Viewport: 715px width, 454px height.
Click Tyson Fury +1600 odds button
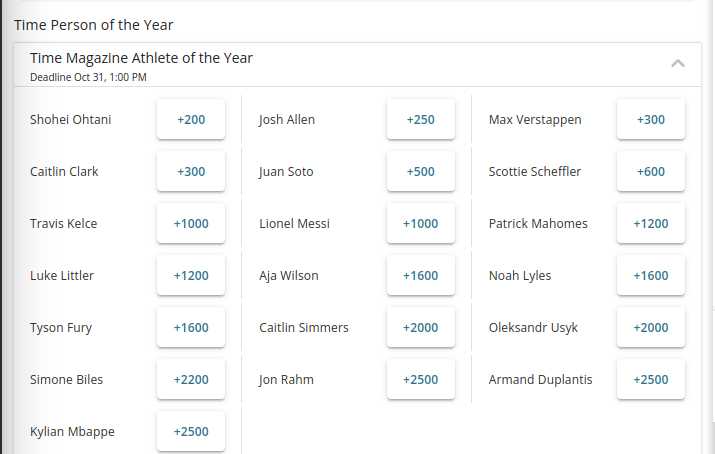[x=191, y=328]
